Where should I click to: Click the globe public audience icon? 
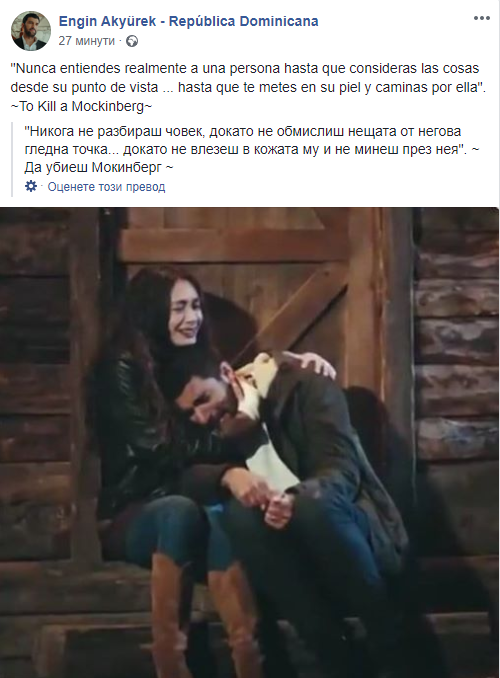pos(132,41)
